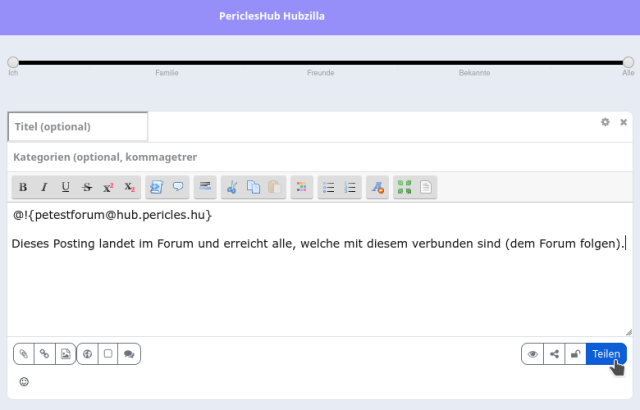Click the subscript icon

(129, 187)
